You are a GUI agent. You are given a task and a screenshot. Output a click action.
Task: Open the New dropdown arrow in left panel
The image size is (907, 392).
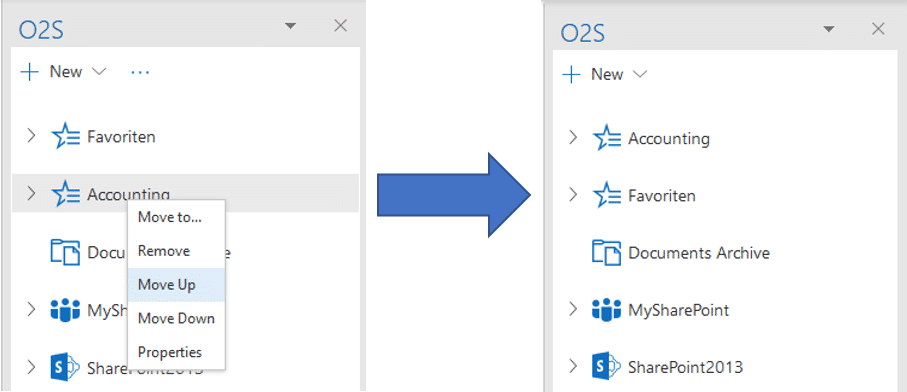pos(99,72)
